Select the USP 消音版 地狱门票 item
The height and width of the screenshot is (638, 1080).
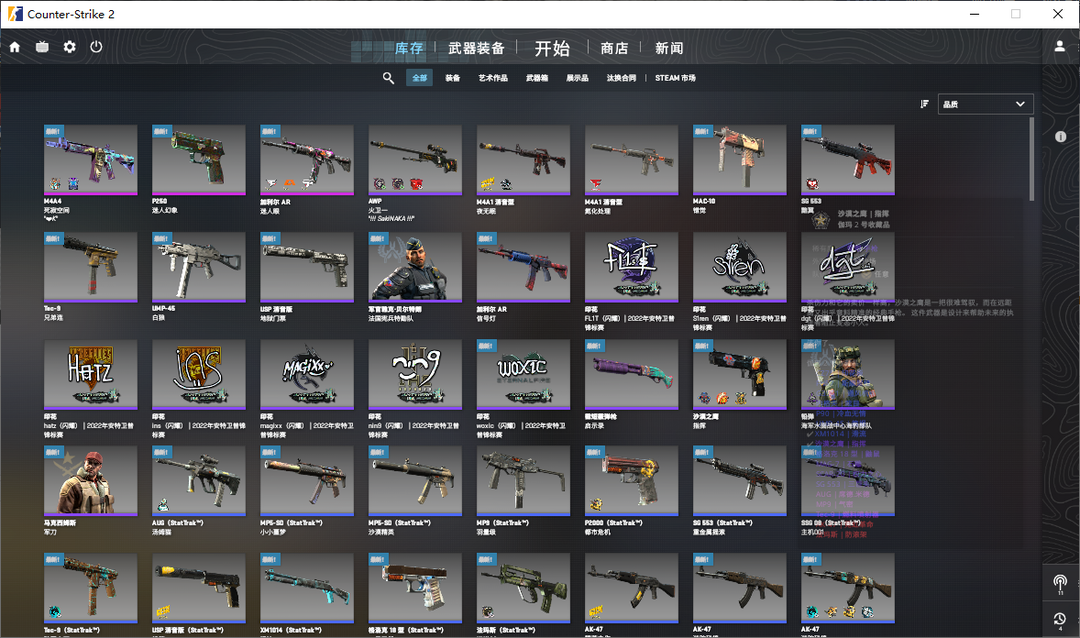(307, 267)
